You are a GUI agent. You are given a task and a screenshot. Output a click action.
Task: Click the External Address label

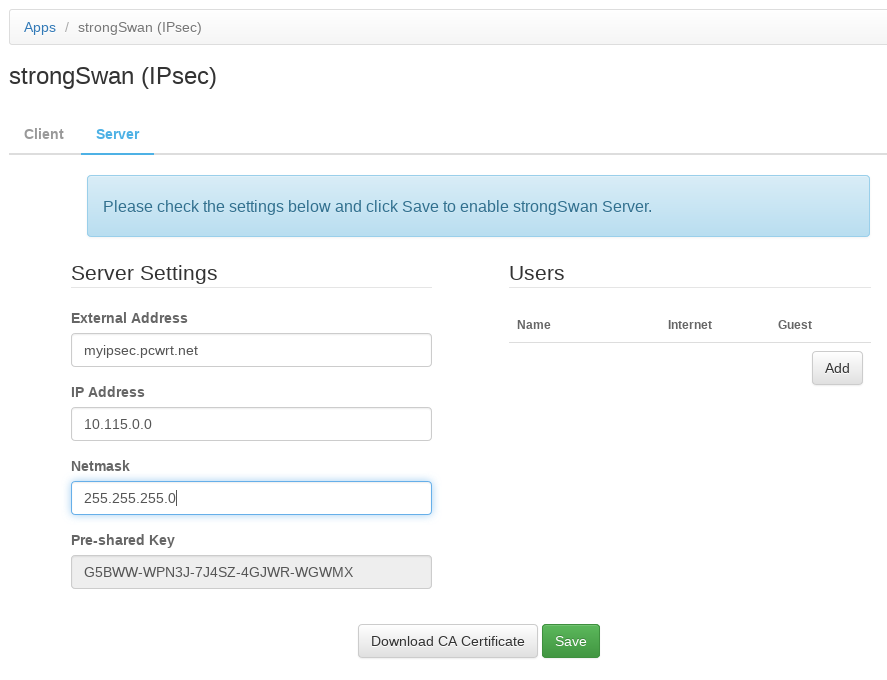tap(129, 318)
